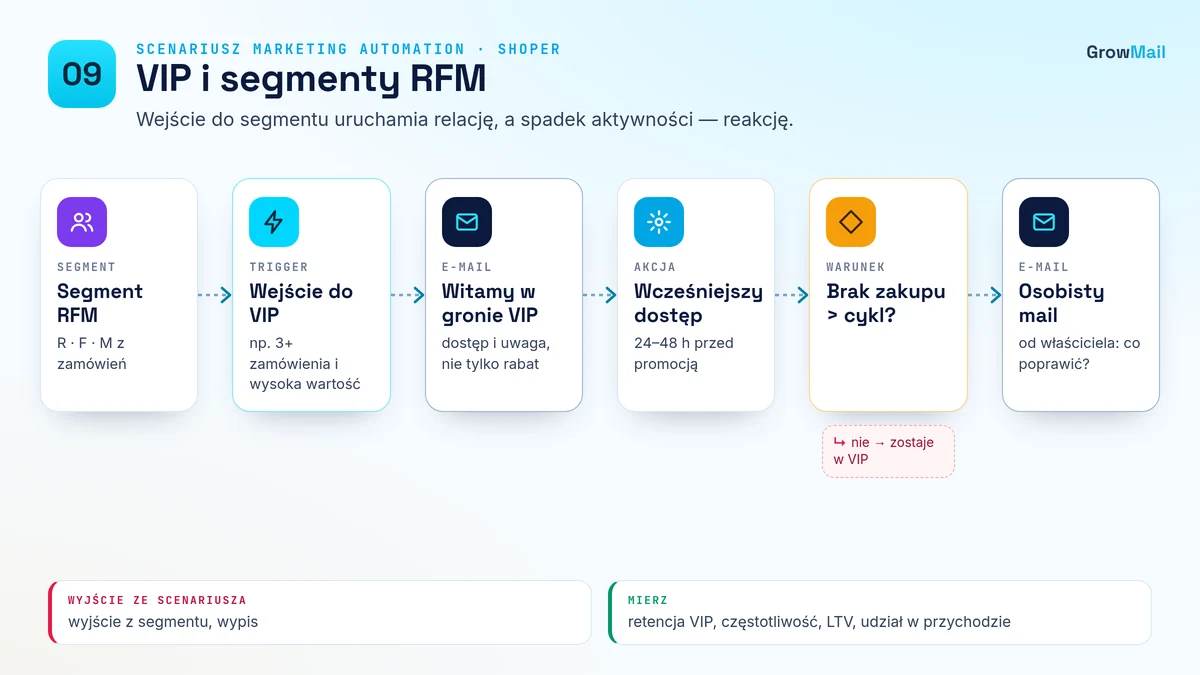Click the WARUNEK category label
This screenshot has width=1200, height=675.
pyautogui.click(x=856, y=267)
